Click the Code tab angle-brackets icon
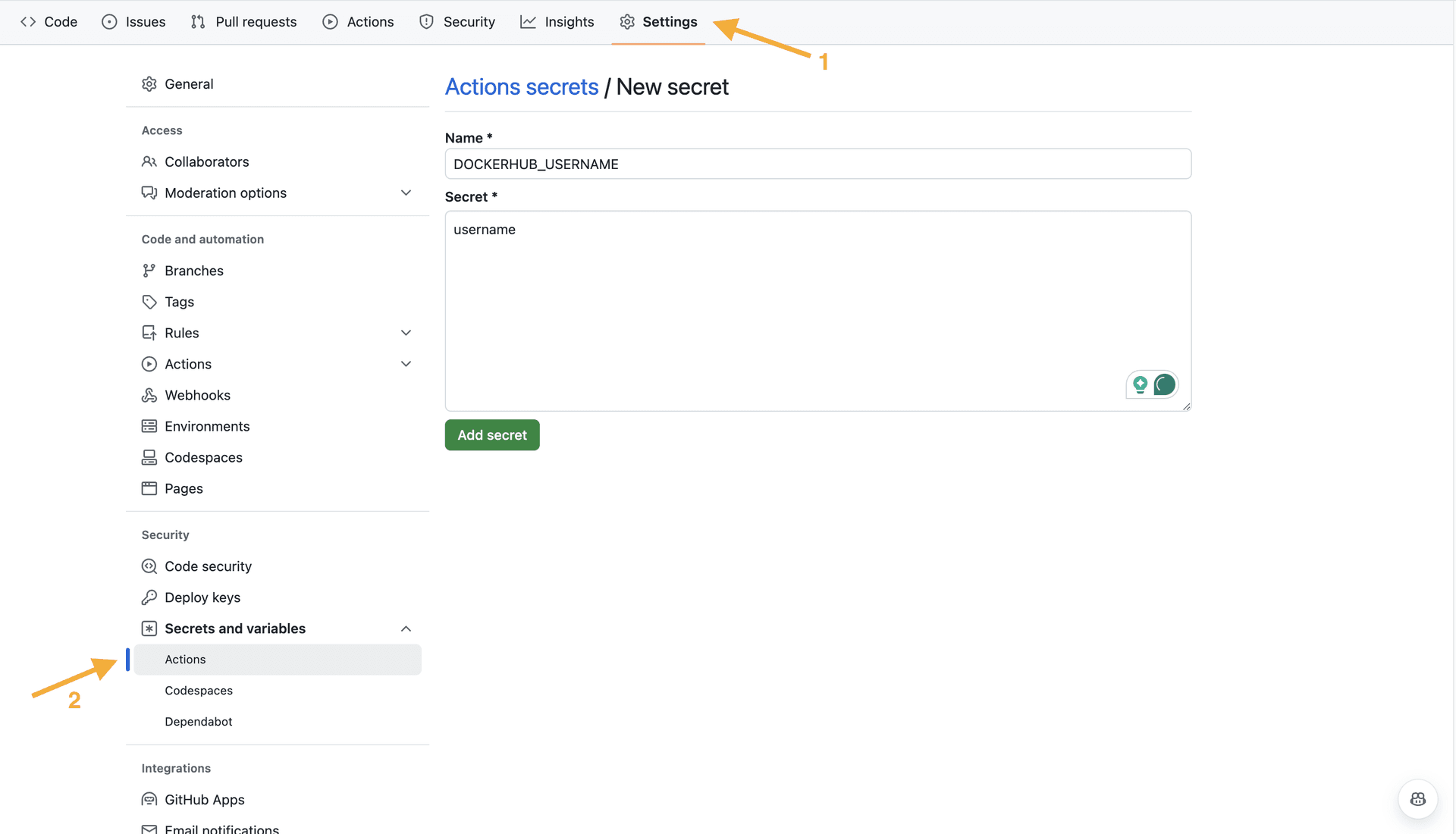Screen dimensions: 1456x834 pos(28,22)
